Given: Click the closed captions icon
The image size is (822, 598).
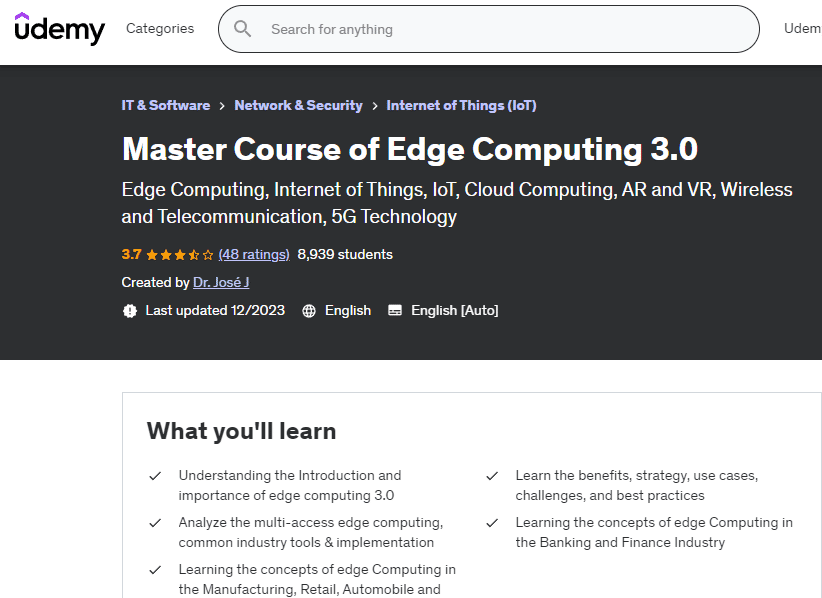Looking at the screenshot, I should [x=395, y=311].
